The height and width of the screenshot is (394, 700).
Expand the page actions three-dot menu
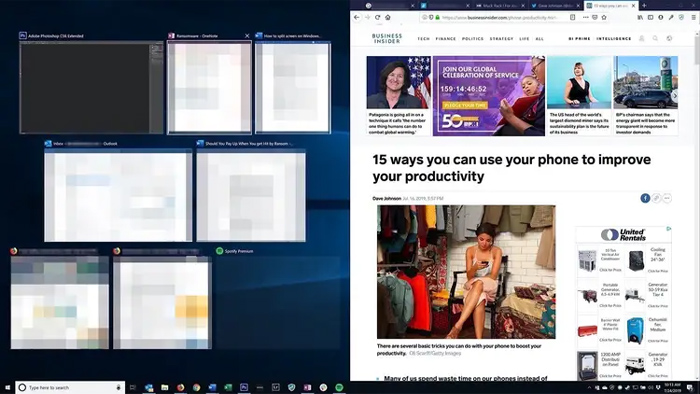[586, 17]
